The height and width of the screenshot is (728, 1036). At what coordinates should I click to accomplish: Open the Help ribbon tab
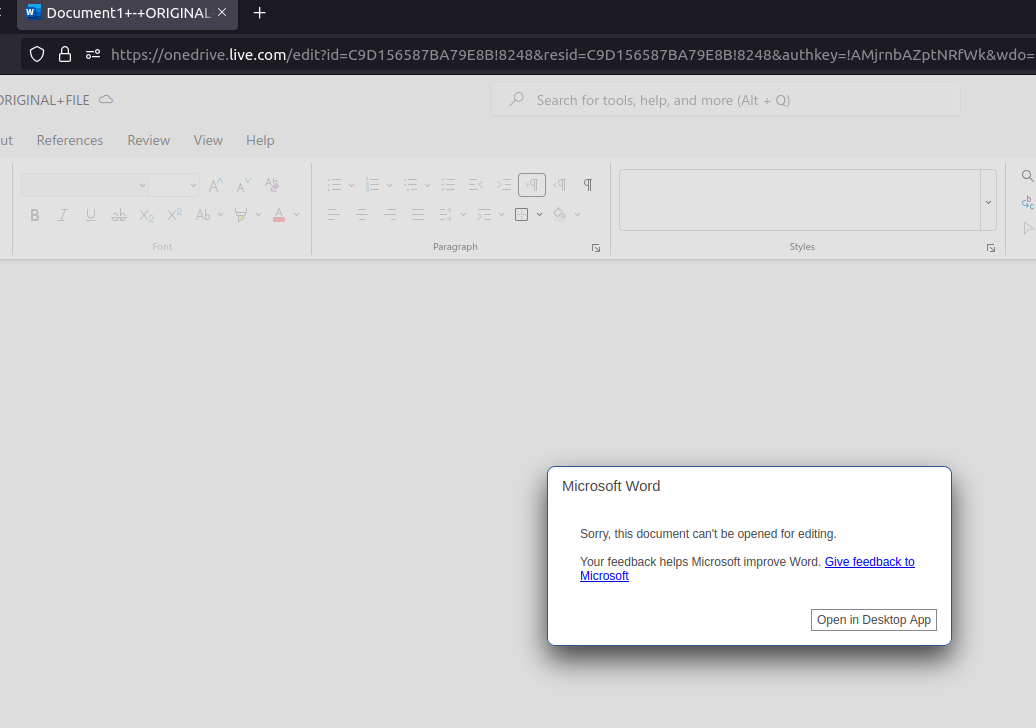pos(260,140)
